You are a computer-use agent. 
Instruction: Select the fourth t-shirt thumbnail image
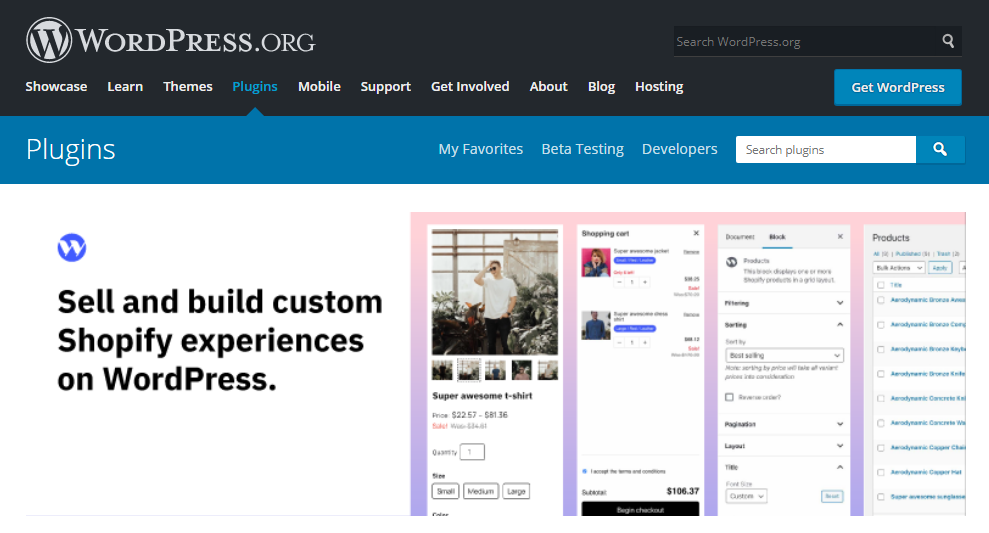(x=522, y=370)
